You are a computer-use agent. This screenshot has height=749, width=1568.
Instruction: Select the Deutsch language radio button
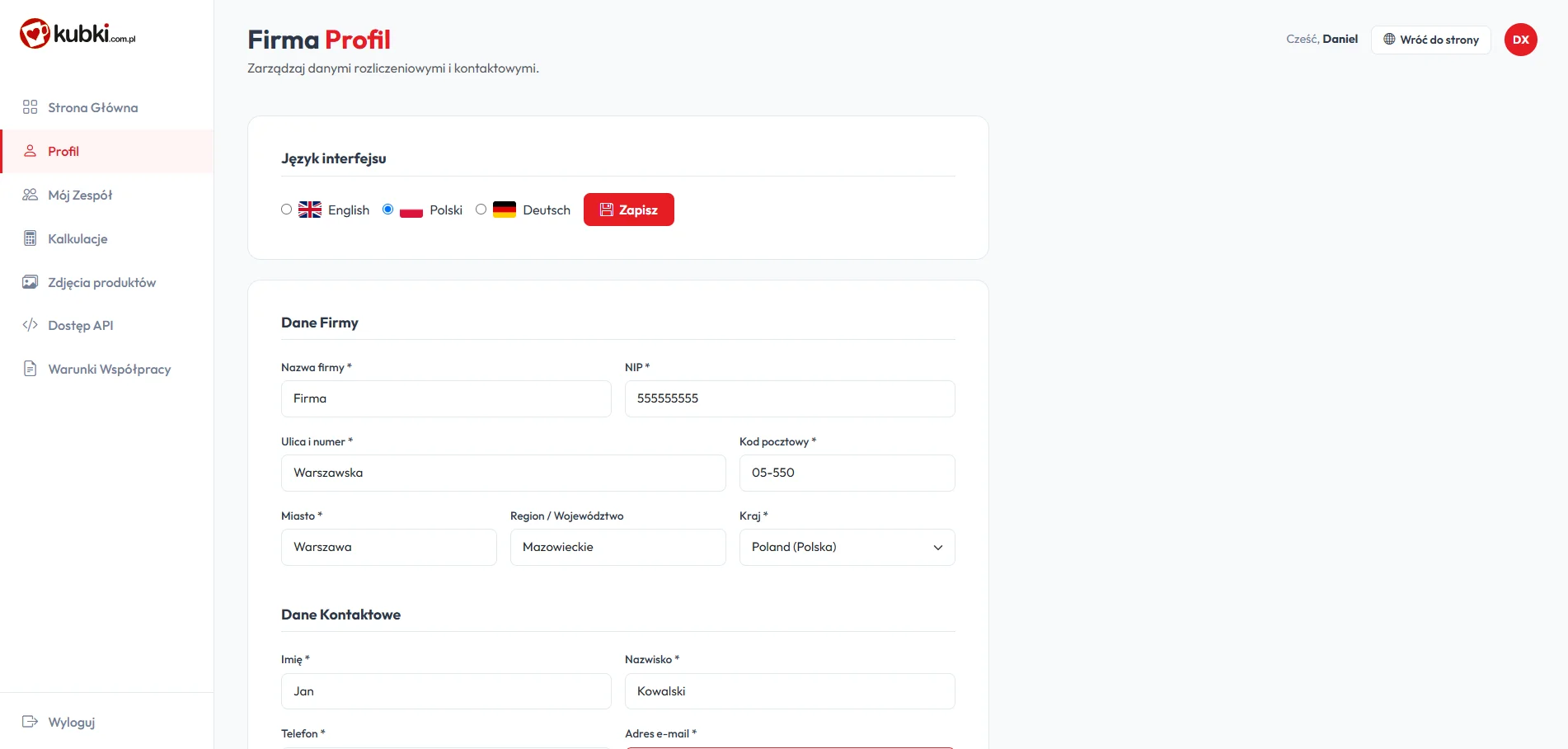481,210
